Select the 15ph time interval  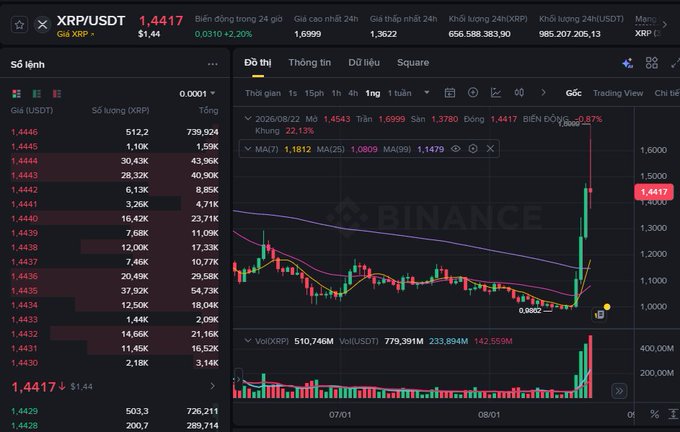pos(314,93)
